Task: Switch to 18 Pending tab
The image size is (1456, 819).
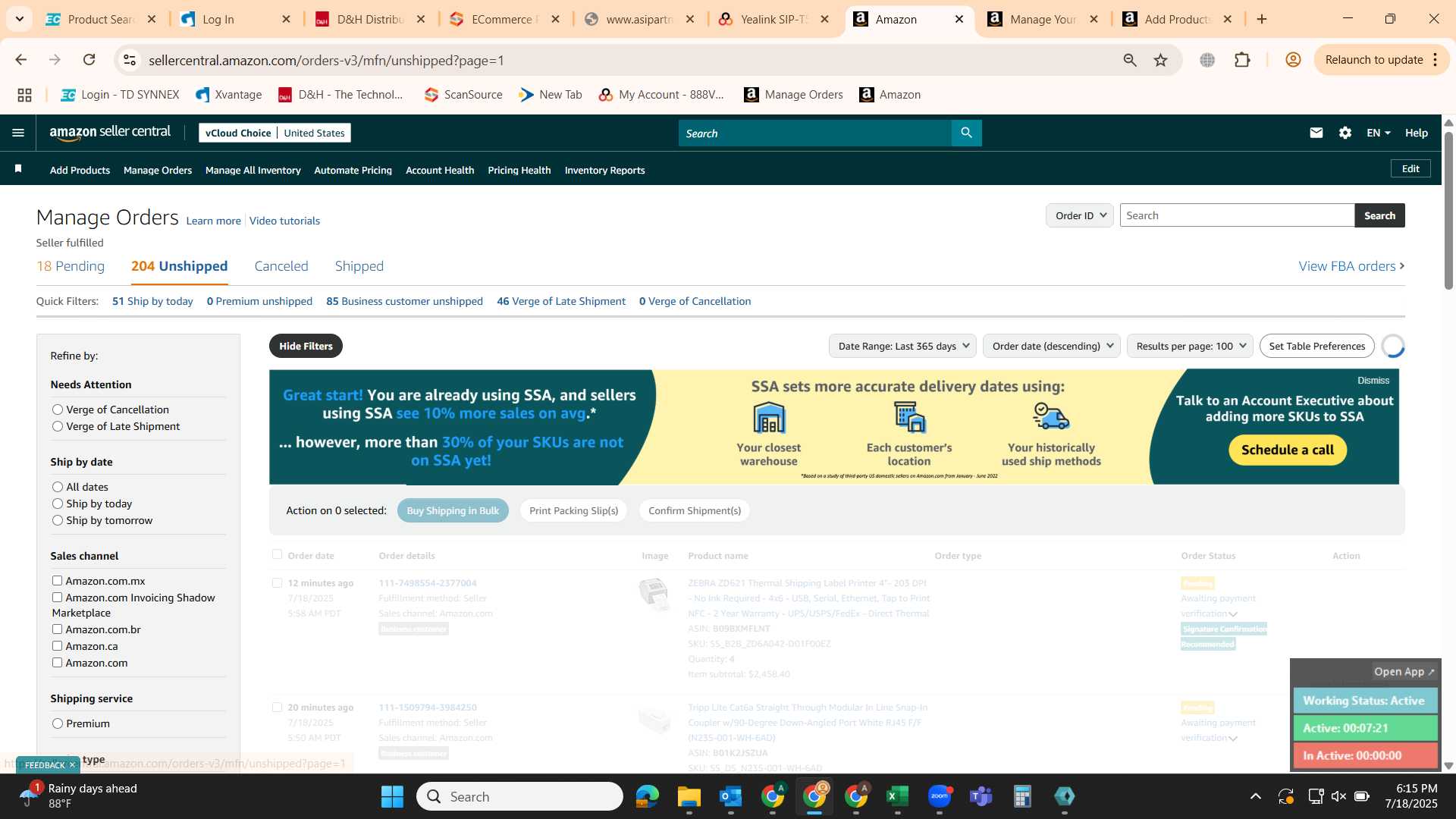Action: click(x=71, y=266)
